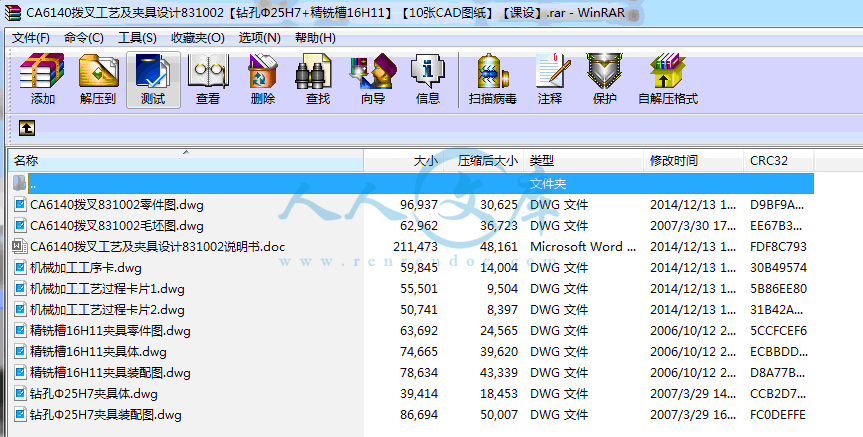Click the parent folder '..' icon
The image size is (863, 437).
tap(20, 183)
